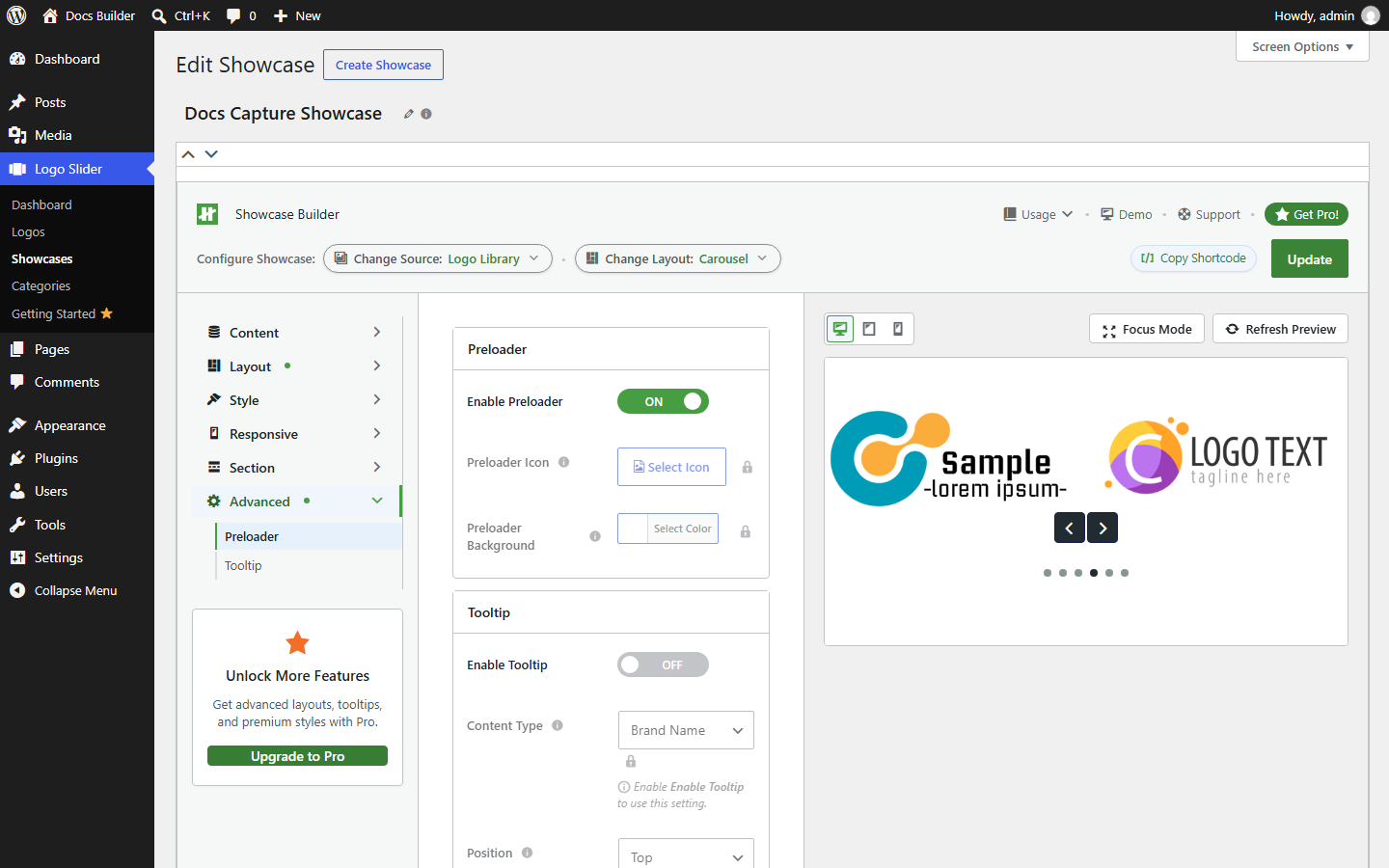
Task: Click info icon beside showcase title
Action: (426, 114)
